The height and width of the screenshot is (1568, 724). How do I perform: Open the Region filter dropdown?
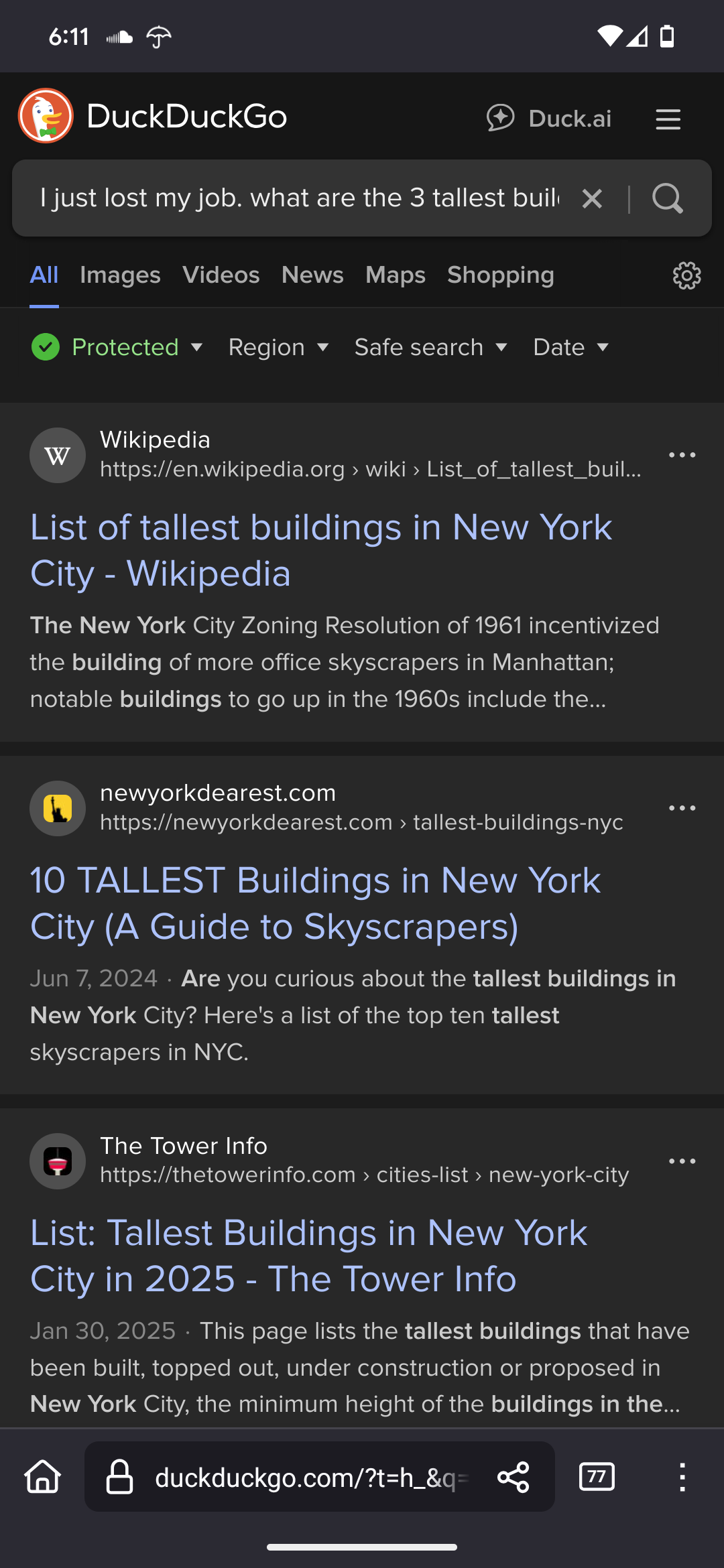(x=278, y=347)
